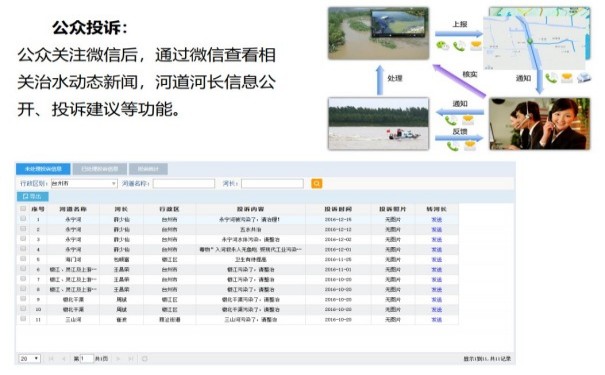Viewport: 605px width, 375px height.
Task: Check the checkbox for row 2
Action: pyautogui.click(x=23, y=229)
